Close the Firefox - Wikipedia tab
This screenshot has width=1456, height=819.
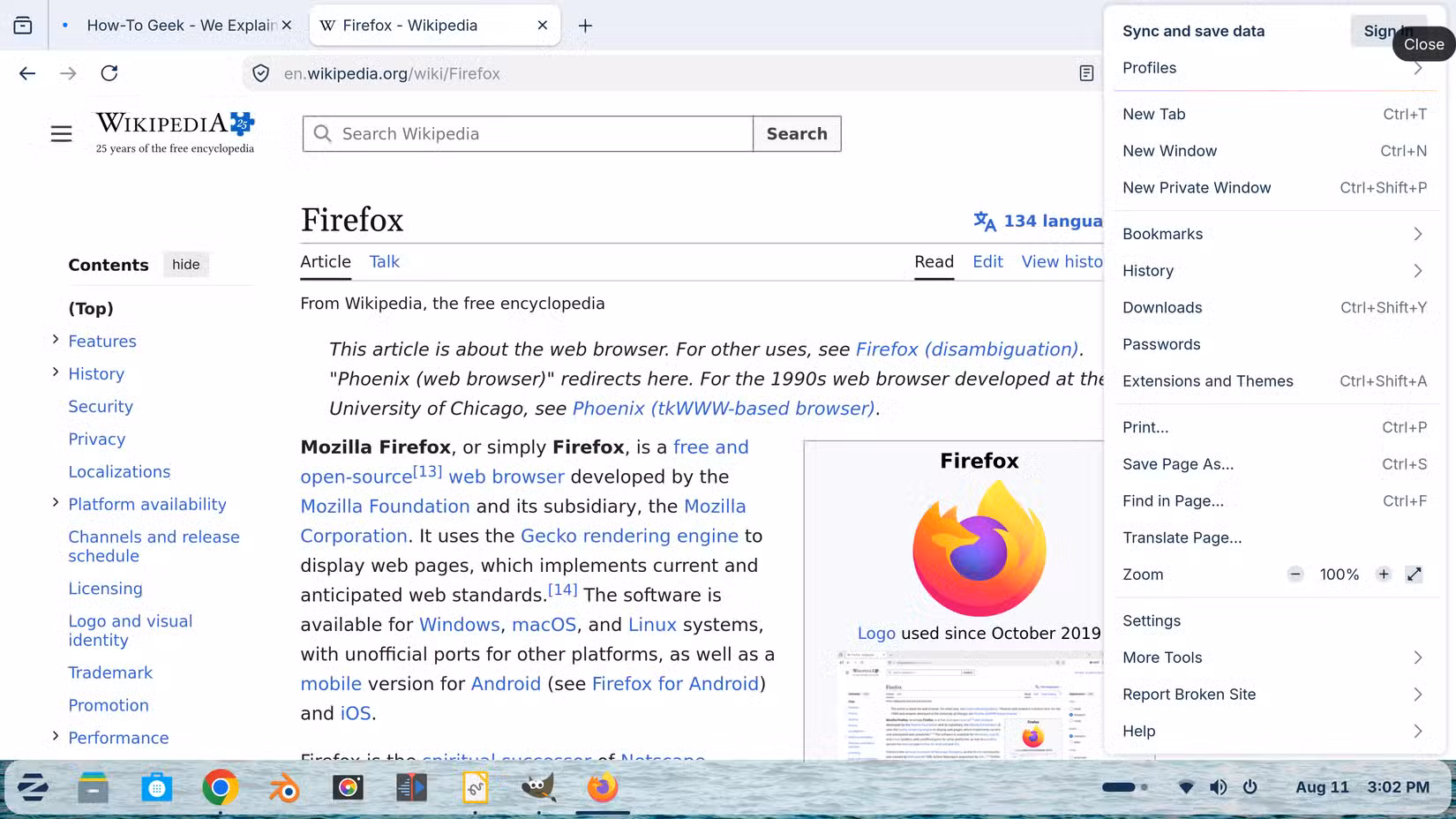coord(542,26)
